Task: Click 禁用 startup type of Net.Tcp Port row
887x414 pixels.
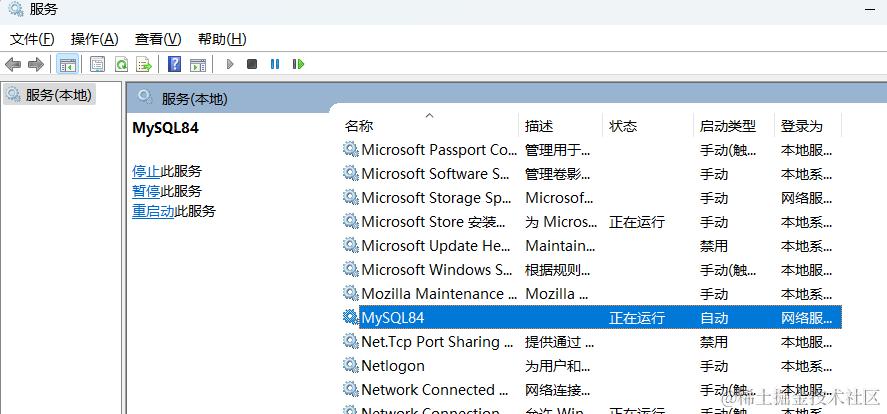Action: point(714,342)
